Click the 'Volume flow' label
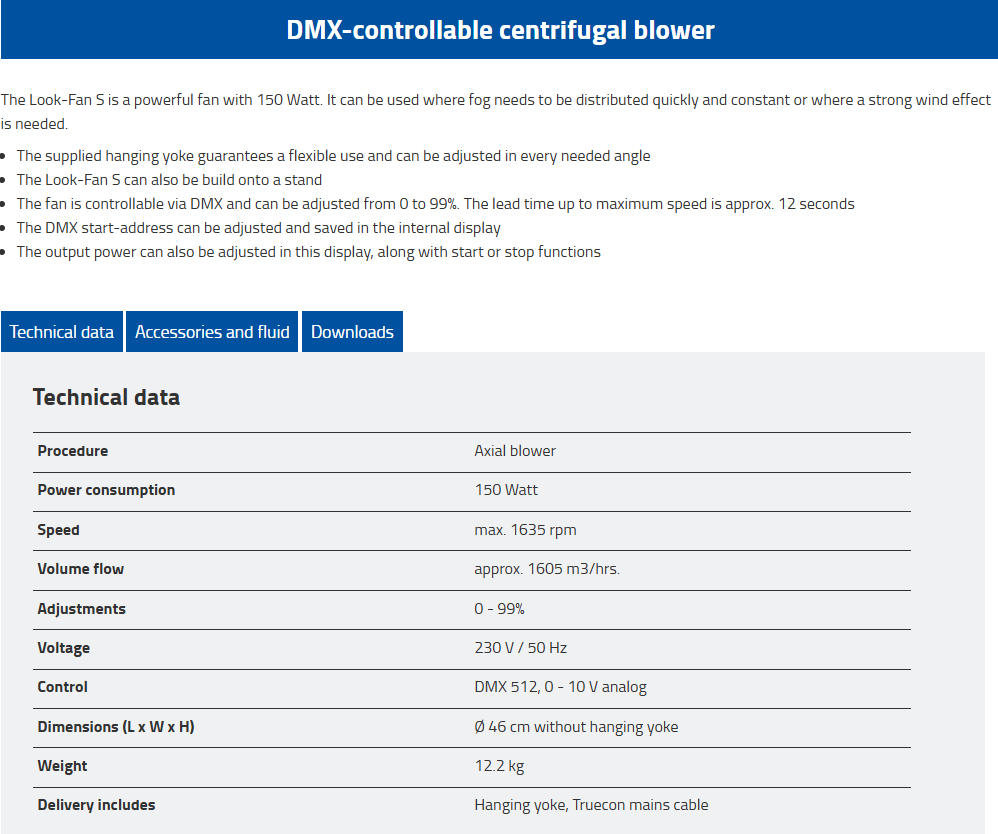Screen dimensions: 998x834 tap(81, 569)
